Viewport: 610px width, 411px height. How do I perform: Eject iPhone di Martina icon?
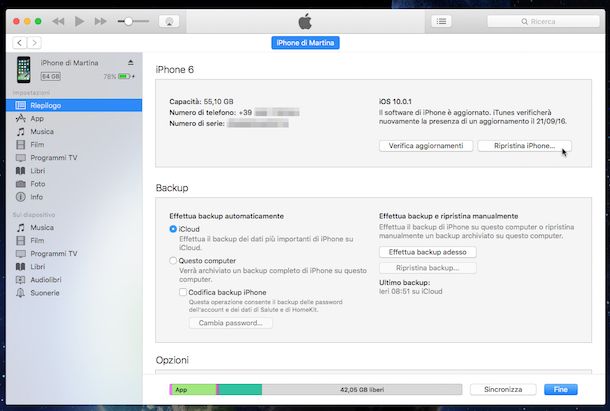pyautogui.click(x=131, y=63)
